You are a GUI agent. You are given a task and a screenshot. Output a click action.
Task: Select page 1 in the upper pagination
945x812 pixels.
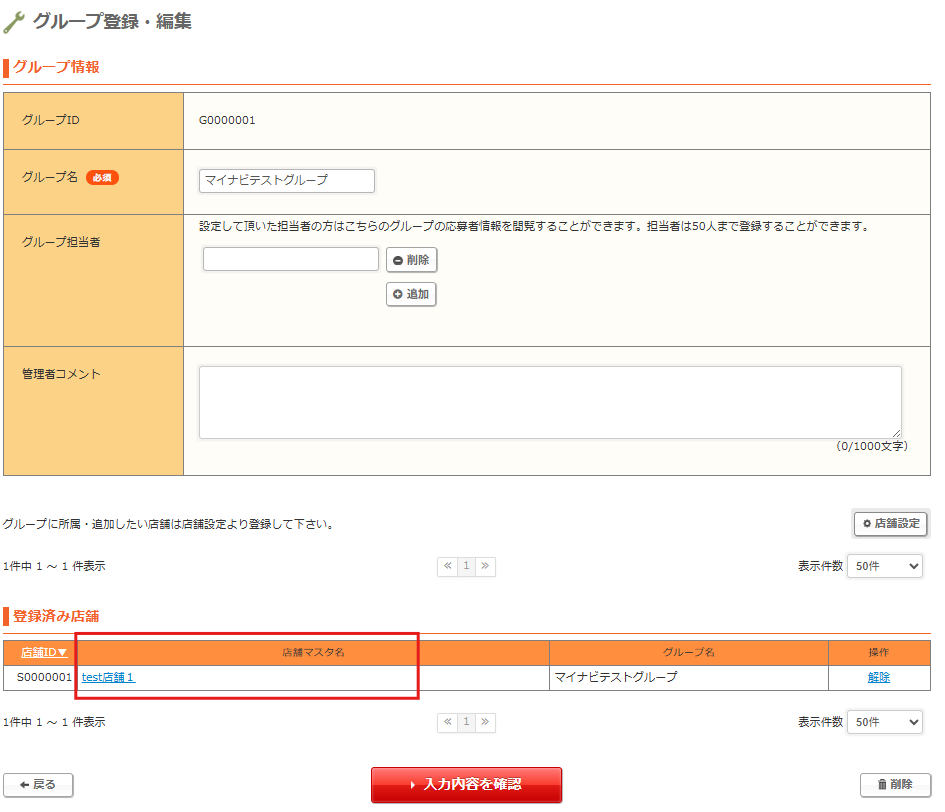(x=466, y=566)
